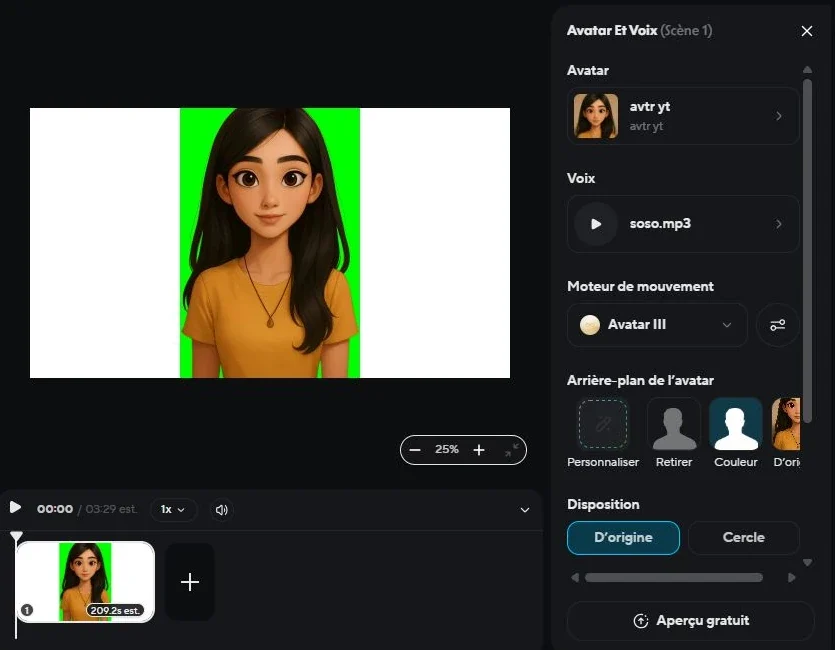Pick the D'origine avatar background thumbnail

786,424
